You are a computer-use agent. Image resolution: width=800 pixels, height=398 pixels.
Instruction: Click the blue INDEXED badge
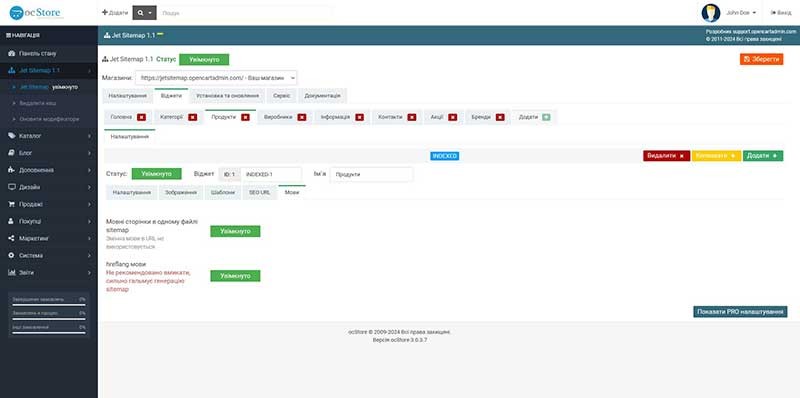[444, 156]
